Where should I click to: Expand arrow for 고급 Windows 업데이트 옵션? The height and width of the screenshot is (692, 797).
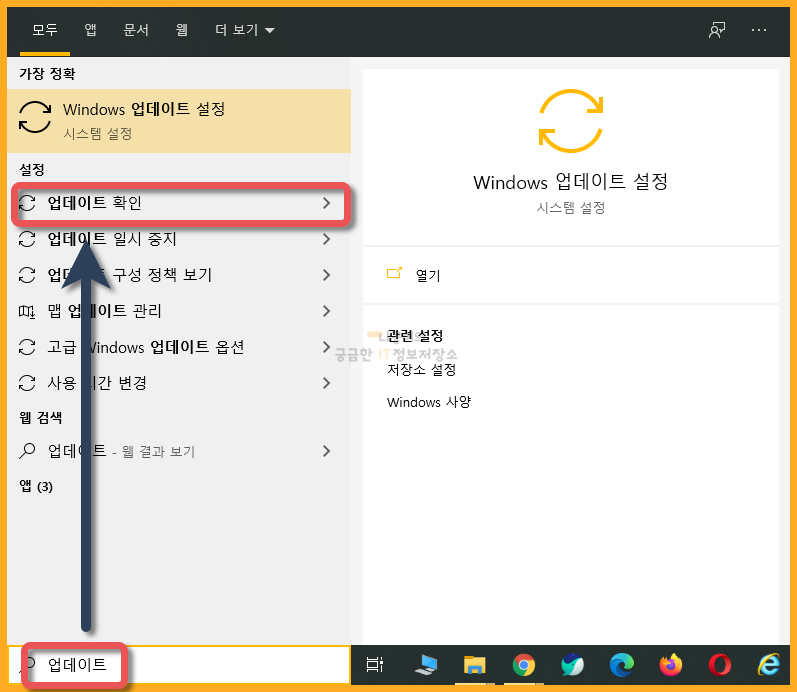[x=326, y=347]
